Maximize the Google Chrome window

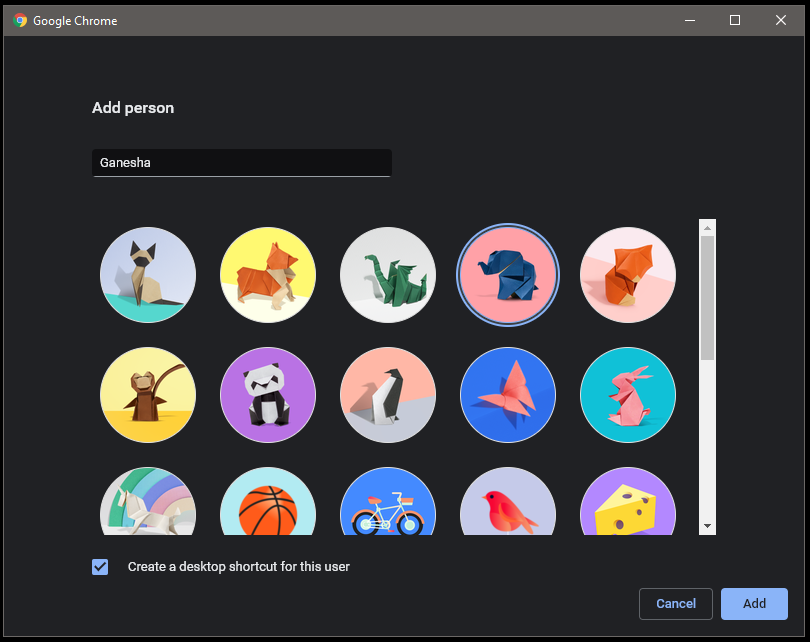pos(735,20)
